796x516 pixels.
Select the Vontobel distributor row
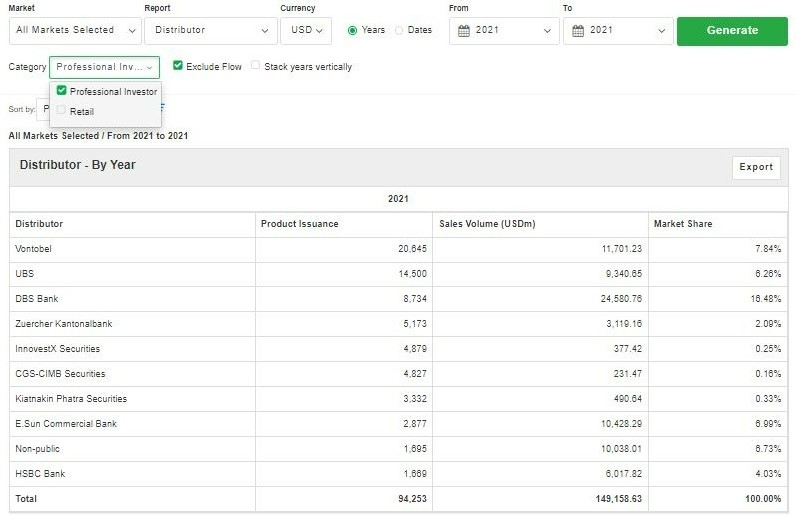click(399, 249)
